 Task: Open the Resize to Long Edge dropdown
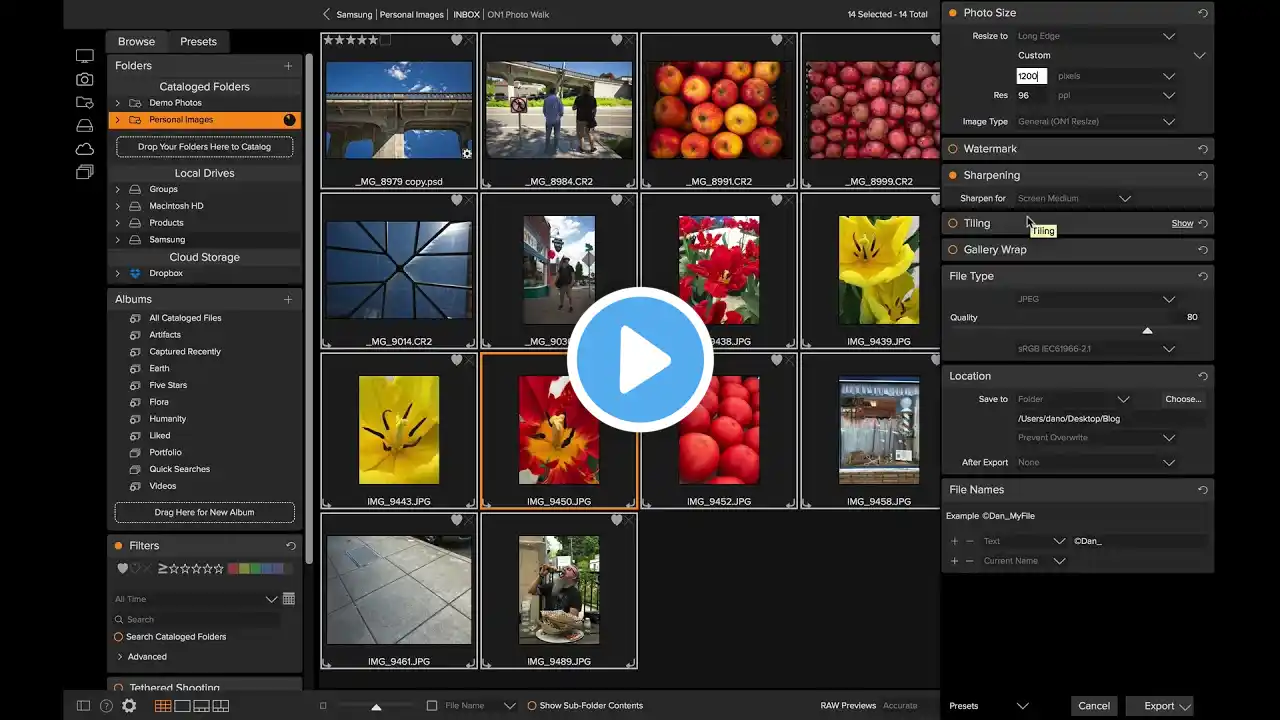pyautogui.click(x=1096, y=36)
